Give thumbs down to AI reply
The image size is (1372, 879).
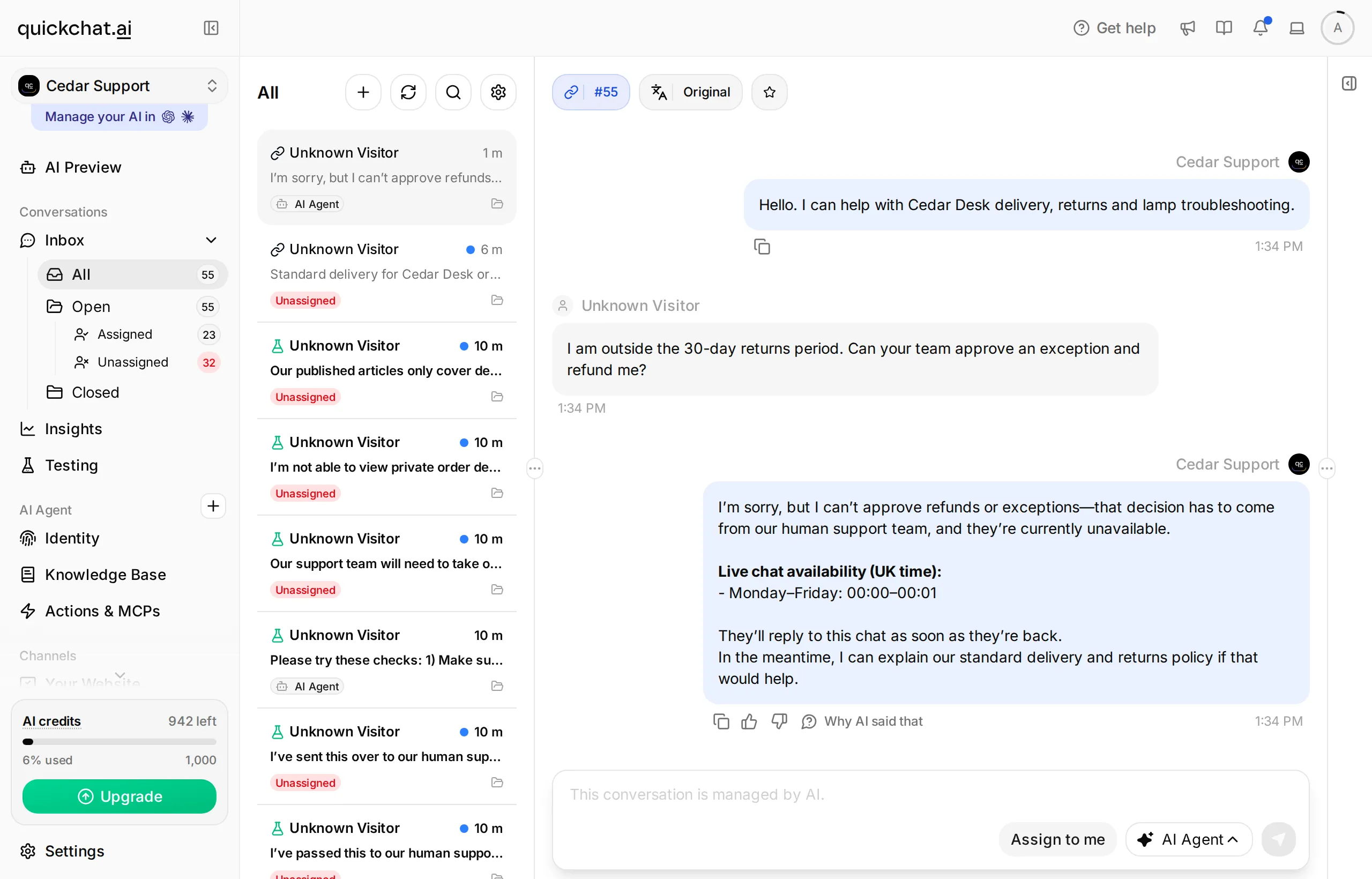click(x=779, y=721)
